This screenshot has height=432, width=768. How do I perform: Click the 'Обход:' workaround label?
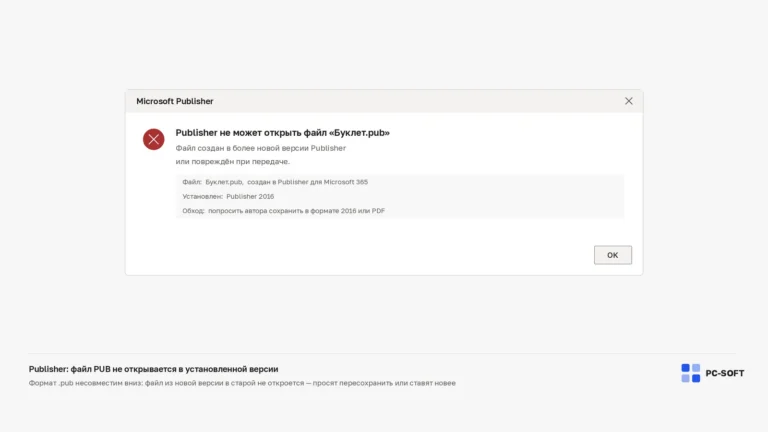click(x=193, y=211)
